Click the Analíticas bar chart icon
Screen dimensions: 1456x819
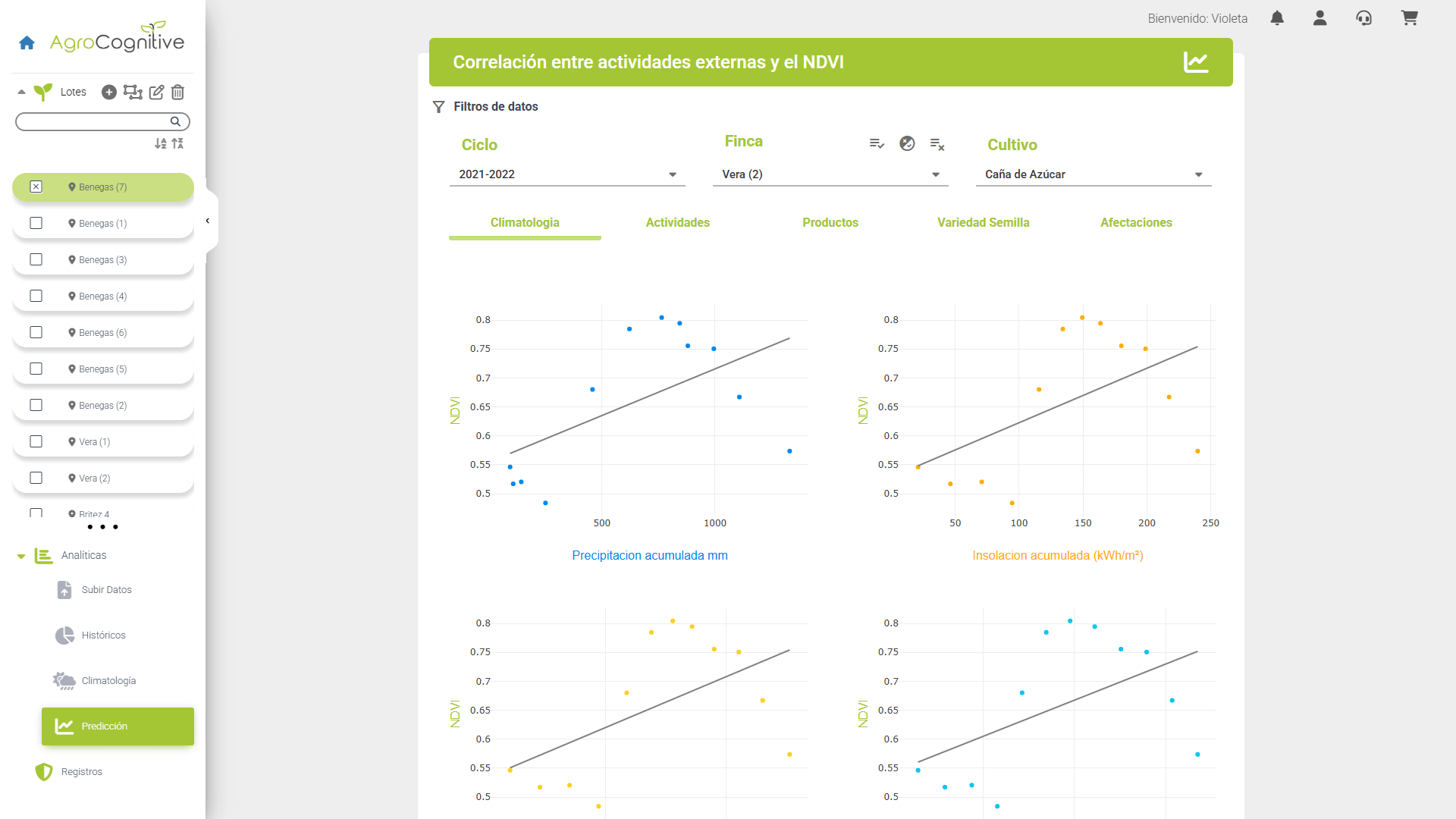44,556
